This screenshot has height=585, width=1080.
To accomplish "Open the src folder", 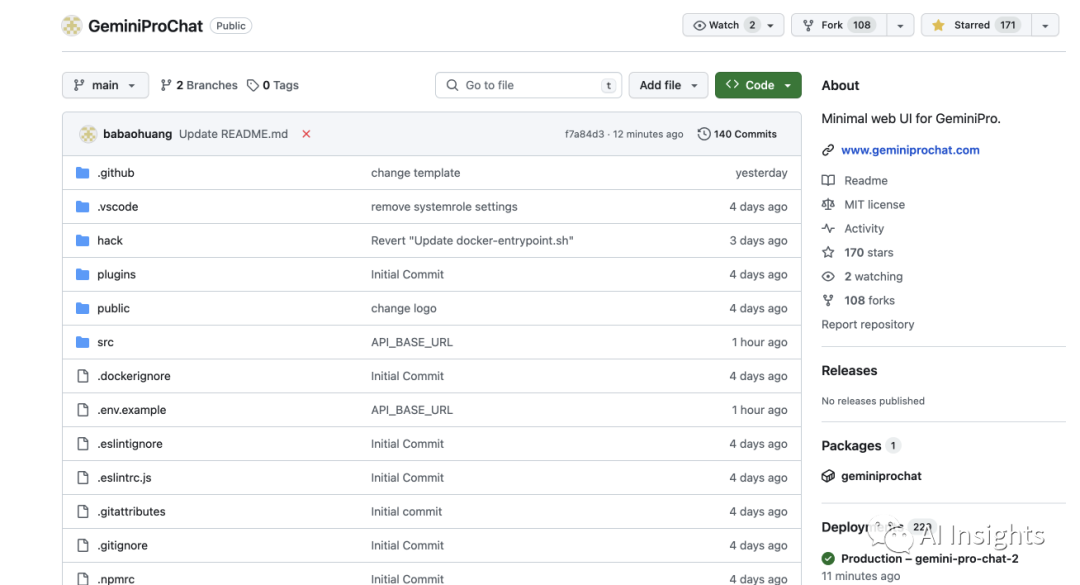I will (x=105, y=342).
